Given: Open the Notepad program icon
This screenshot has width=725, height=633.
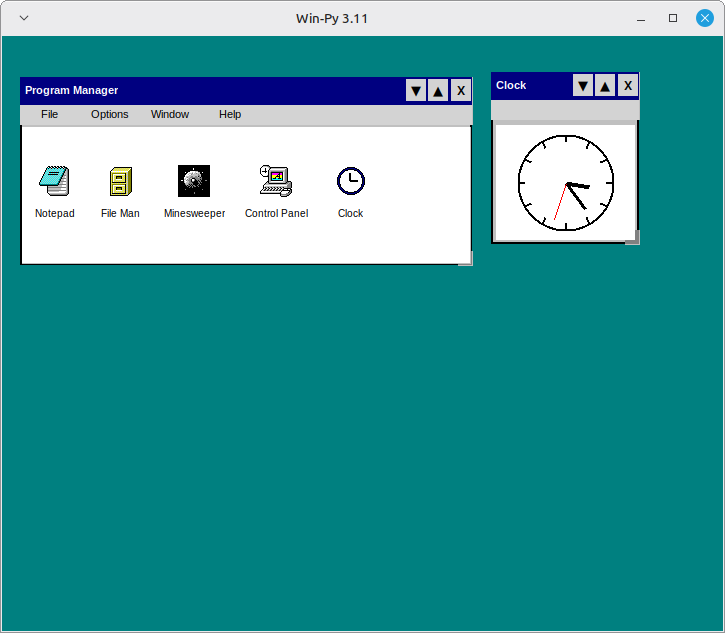Looking at the screenshot, I should pos(54,181).
